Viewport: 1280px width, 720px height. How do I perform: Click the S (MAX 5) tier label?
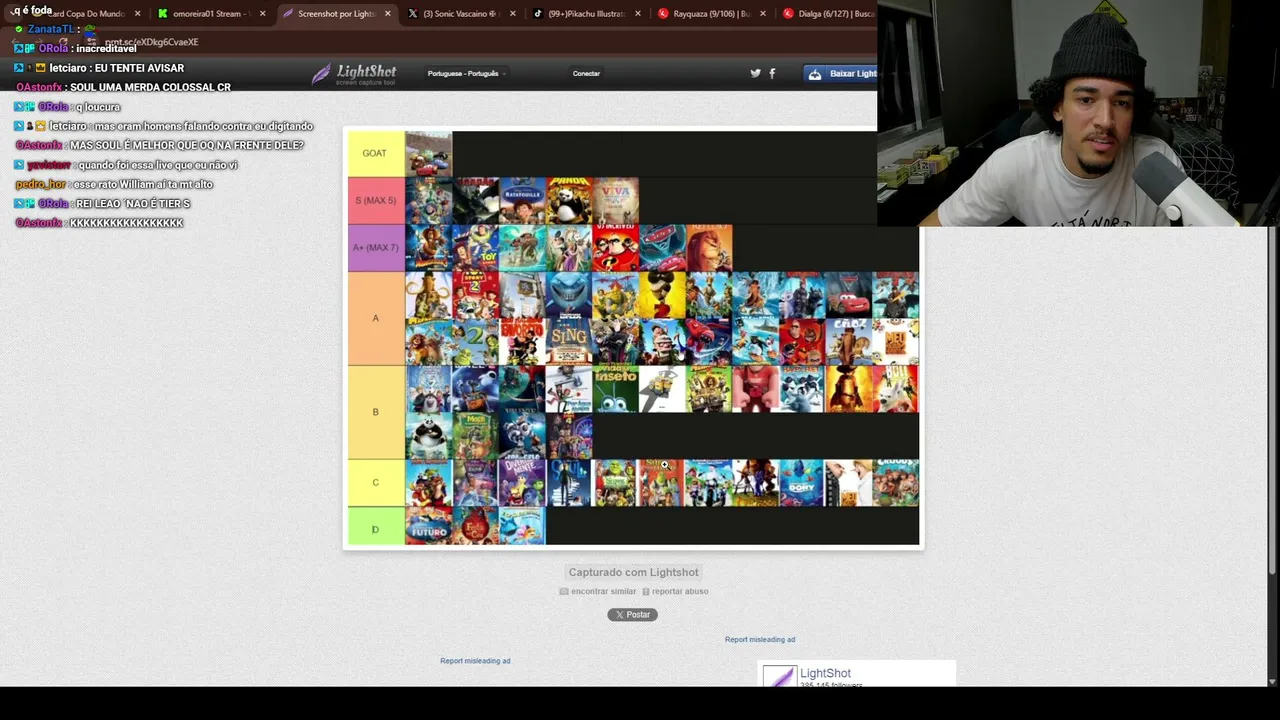pyautogui.click(x=376, y=201)
